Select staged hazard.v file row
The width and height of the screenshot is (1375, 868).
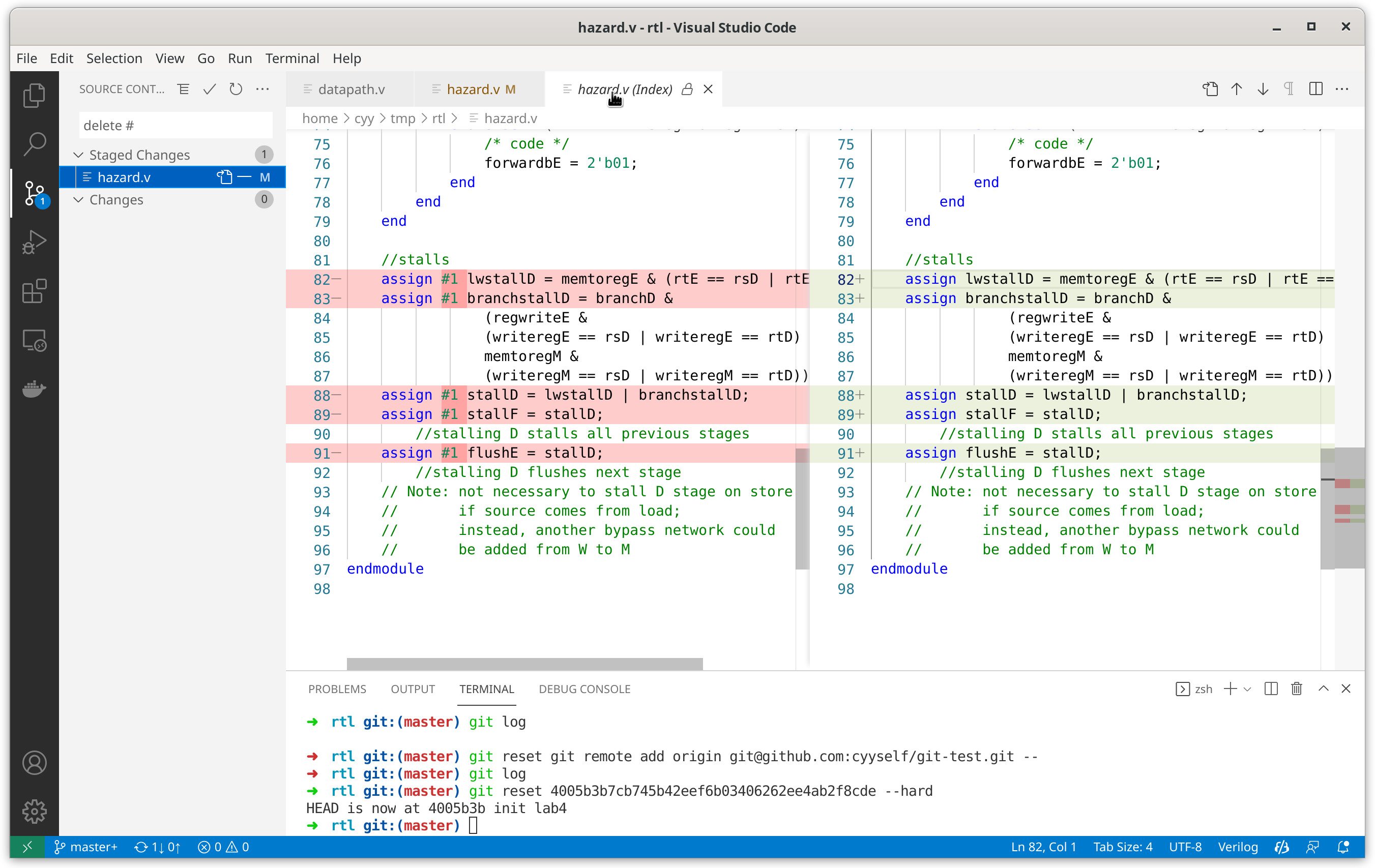tap(172, 177)
